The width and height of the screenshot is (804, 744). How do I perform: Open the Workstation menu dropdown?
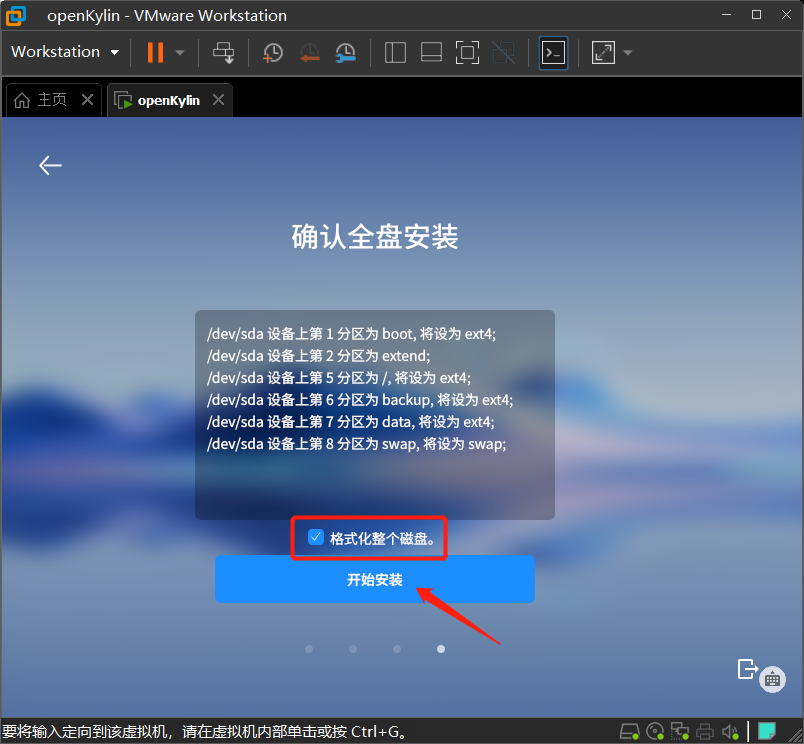[65, 52]
